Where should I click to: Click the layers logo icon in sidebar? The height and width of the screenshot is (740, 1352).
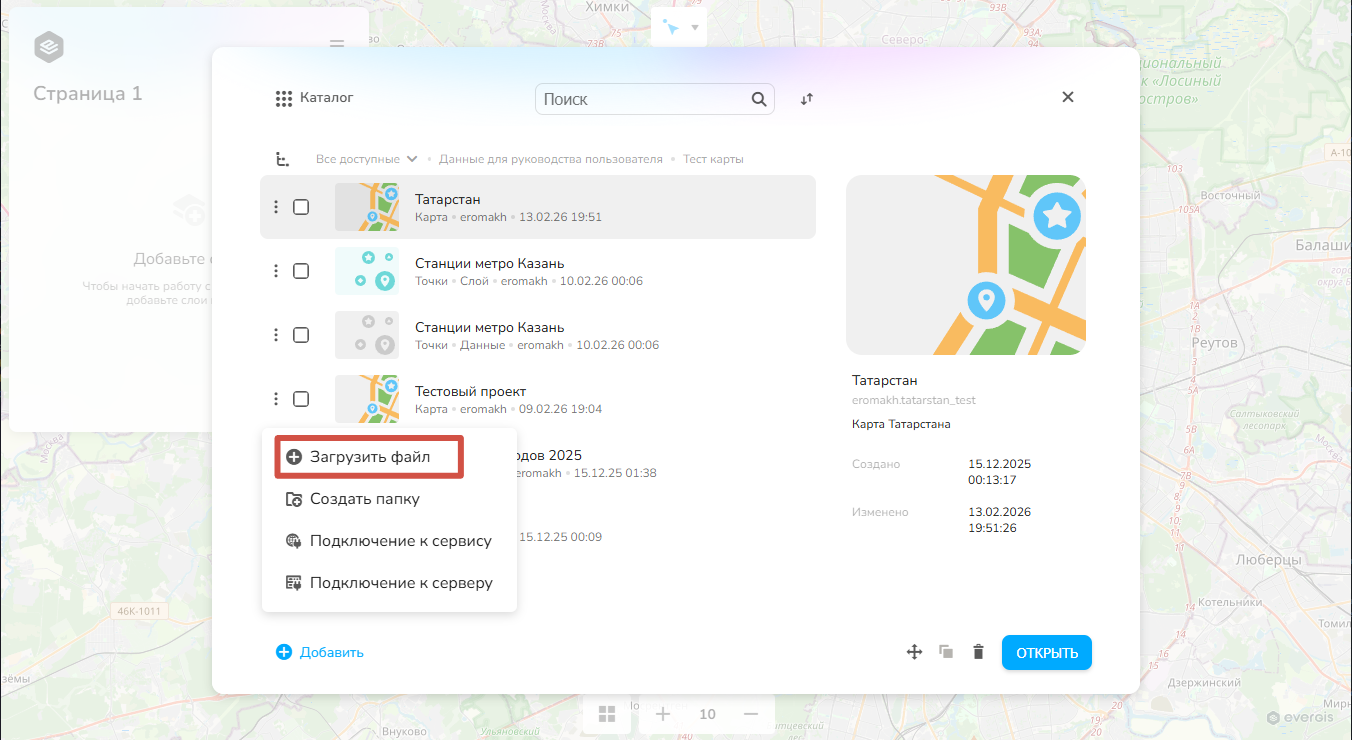[x=49, y=46]
